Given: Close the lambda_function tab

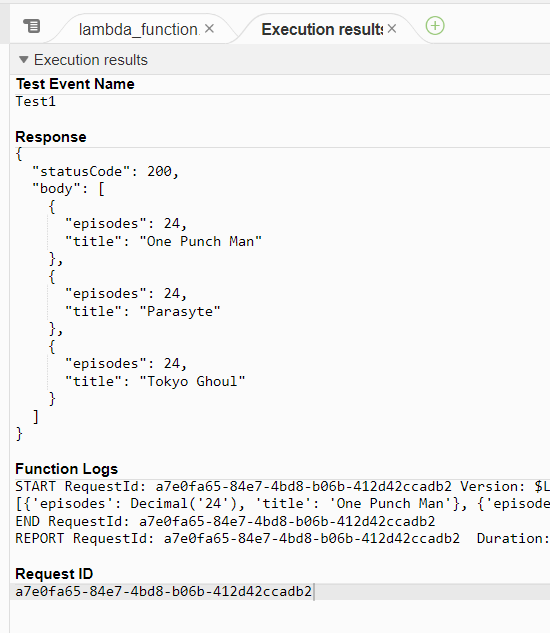Looking at the screenshot, I should tap(209, 29).
